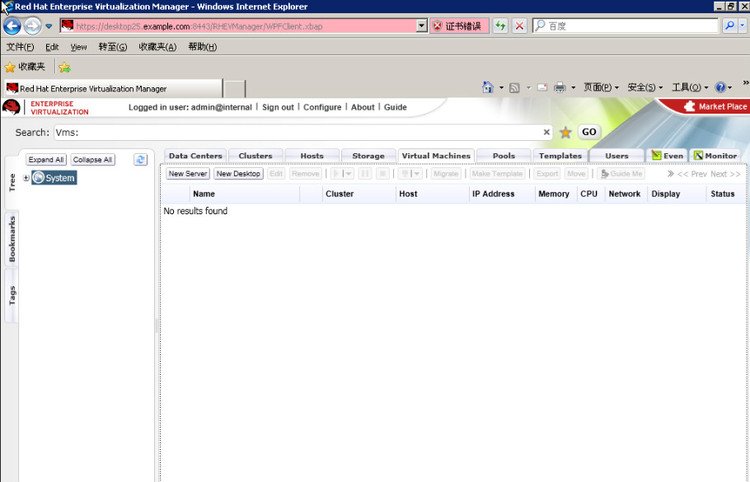The image size is (750, 482).
Task: Click the Collapse All button
Action: 92,160
